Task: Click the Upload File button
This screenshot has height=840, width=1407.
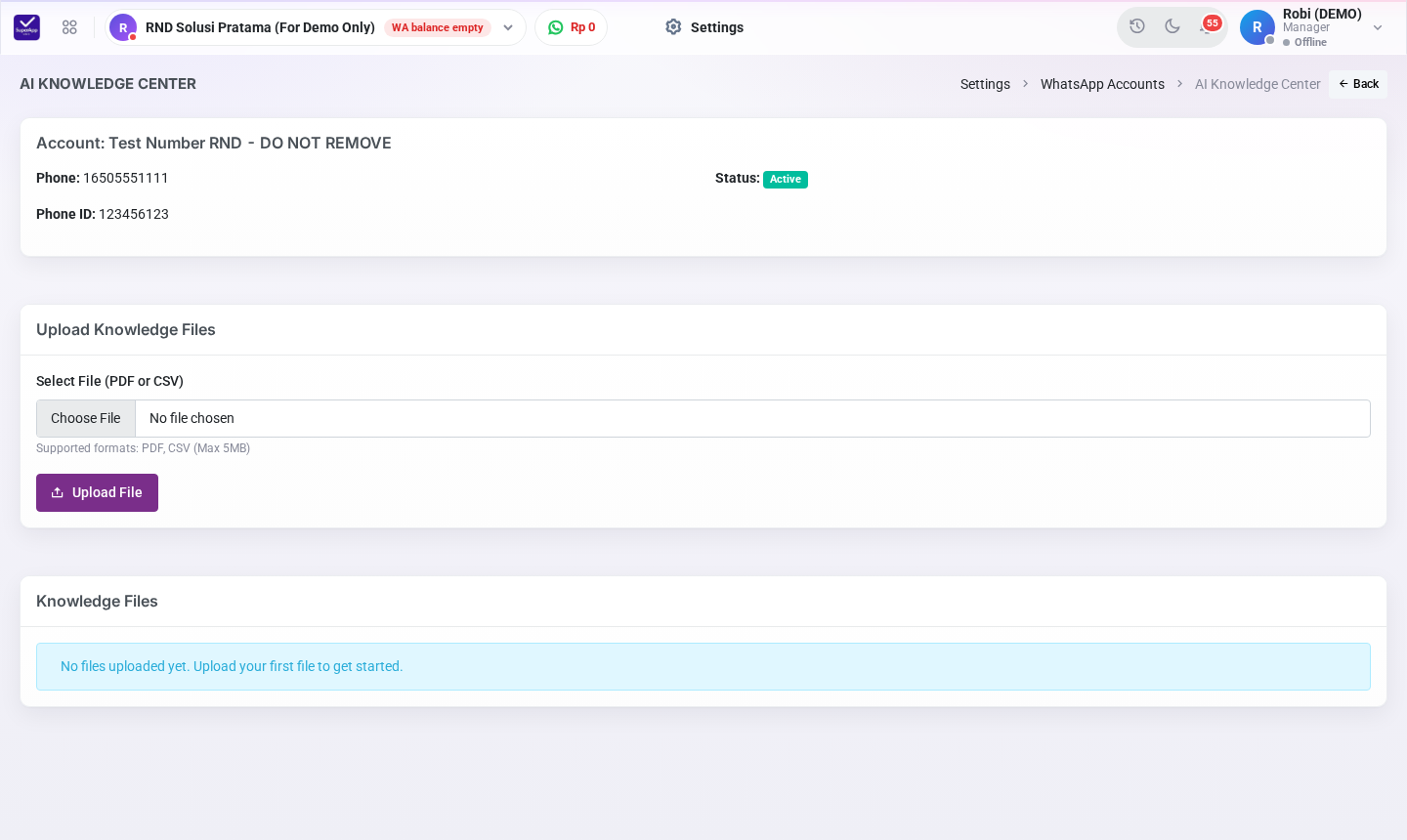Action: click(x=97, y=492)
